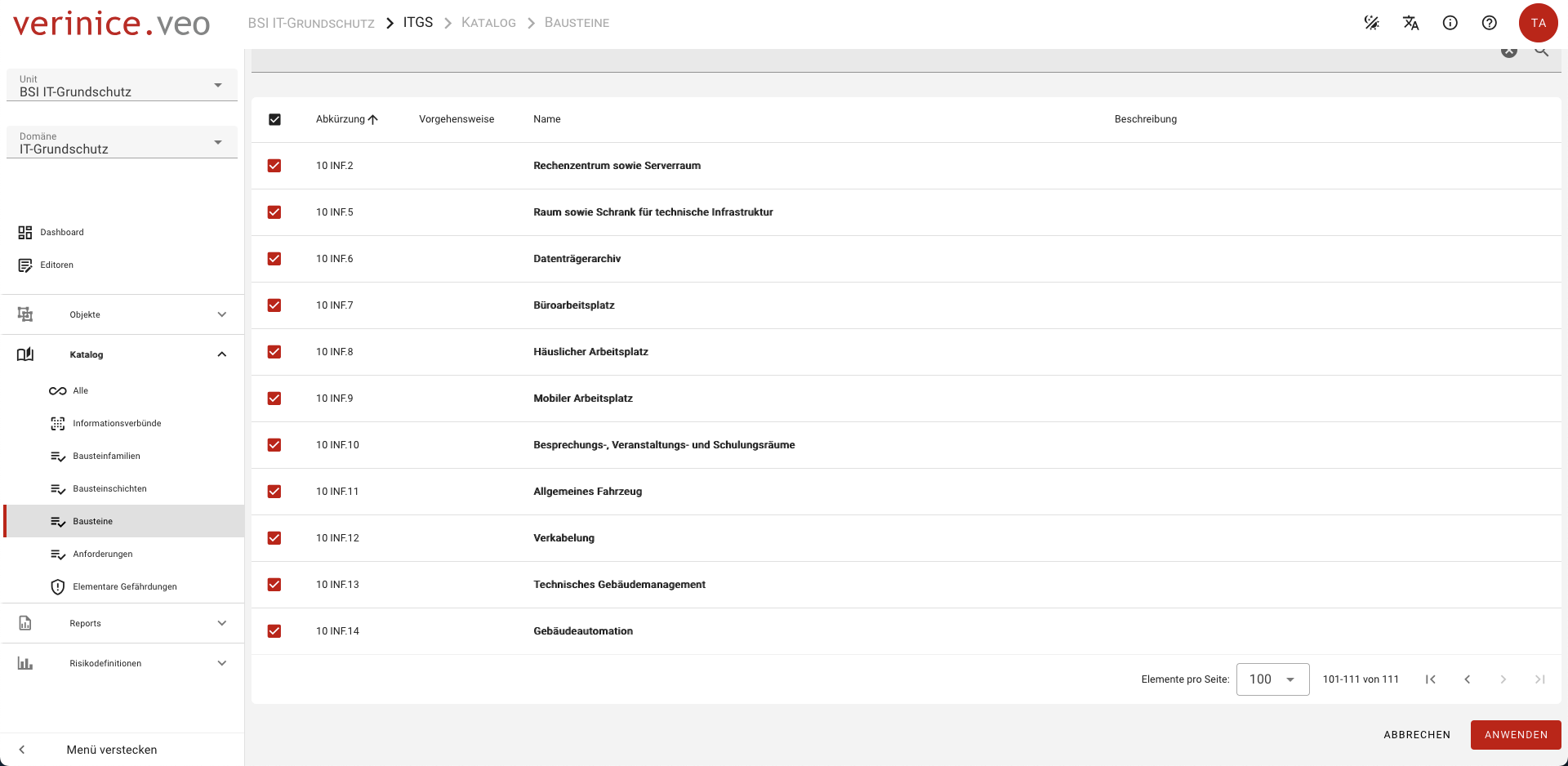Open the Unit BSI IT-Grundschutz dropdown
The width and height of the screenshot is (1568, 766).
(122, 86)
